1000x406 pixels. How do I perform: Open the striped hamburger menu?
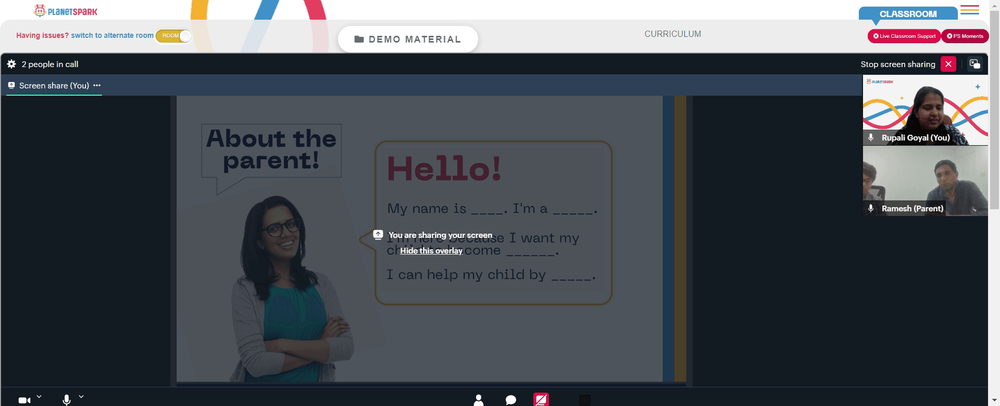pos(969,10)
